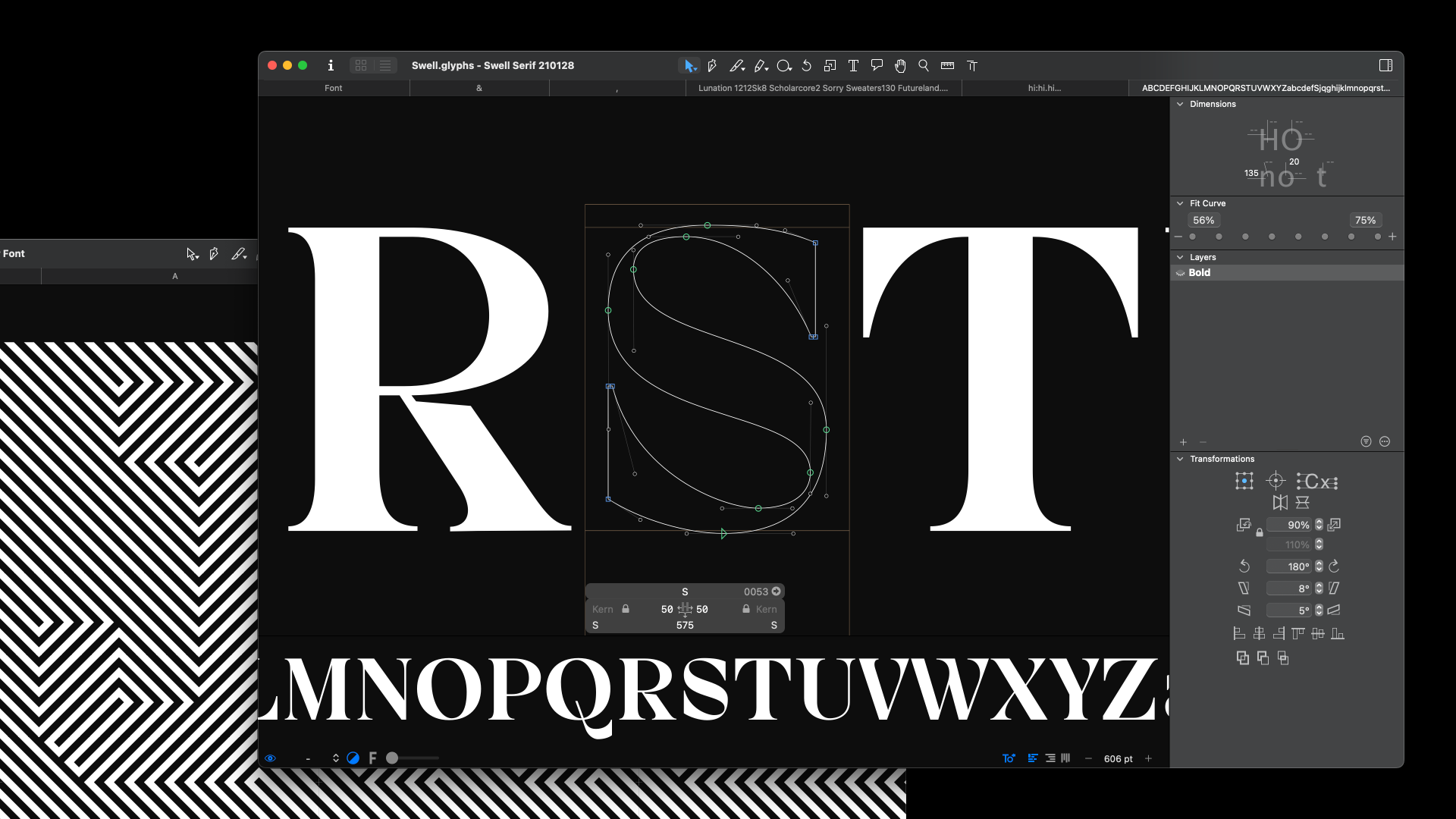Toggle the eye preview icon at bottom left

pyautogui.click(x=271, y=758)
